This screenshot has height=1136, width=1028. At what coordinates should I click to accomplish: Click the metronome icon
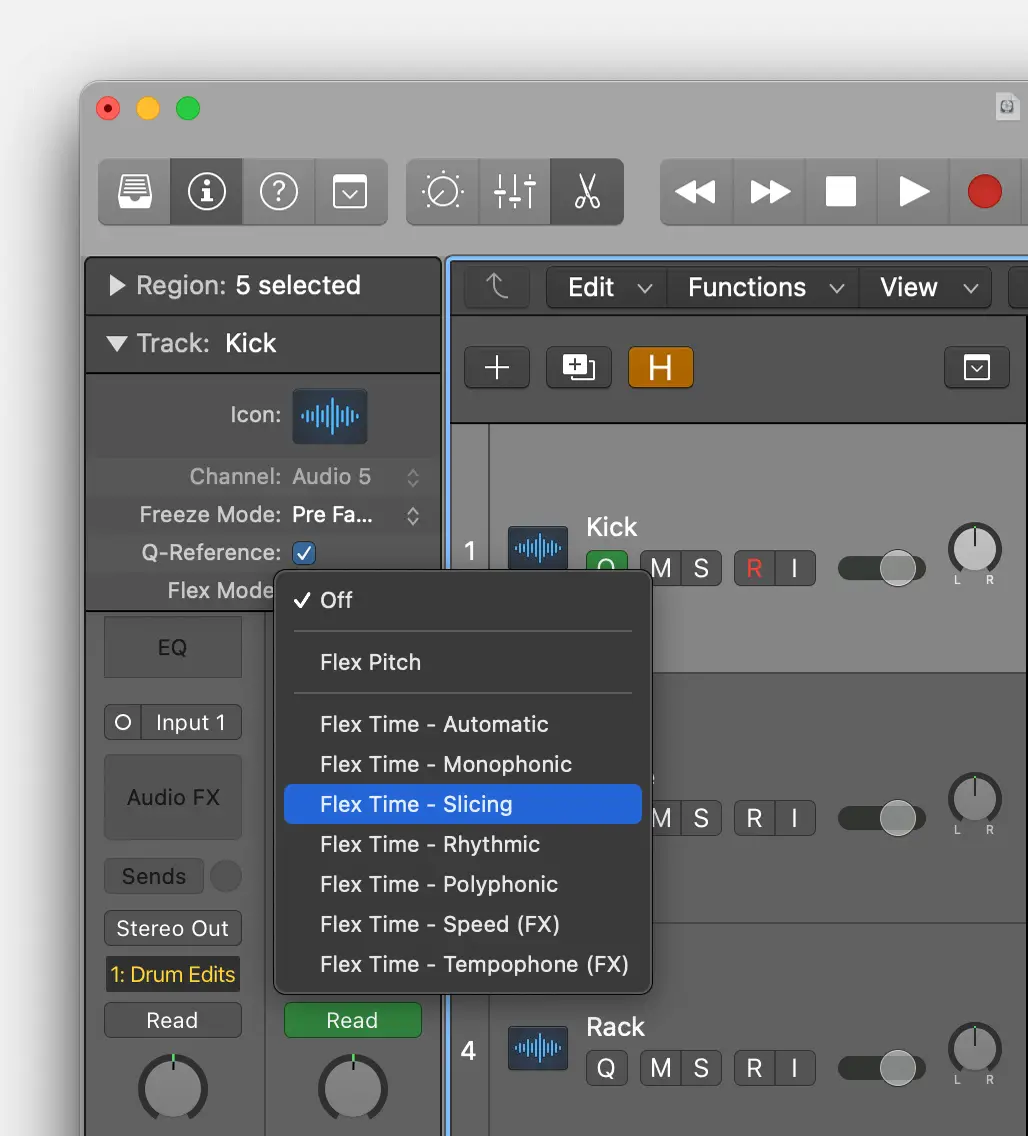[x=441, y=191]
